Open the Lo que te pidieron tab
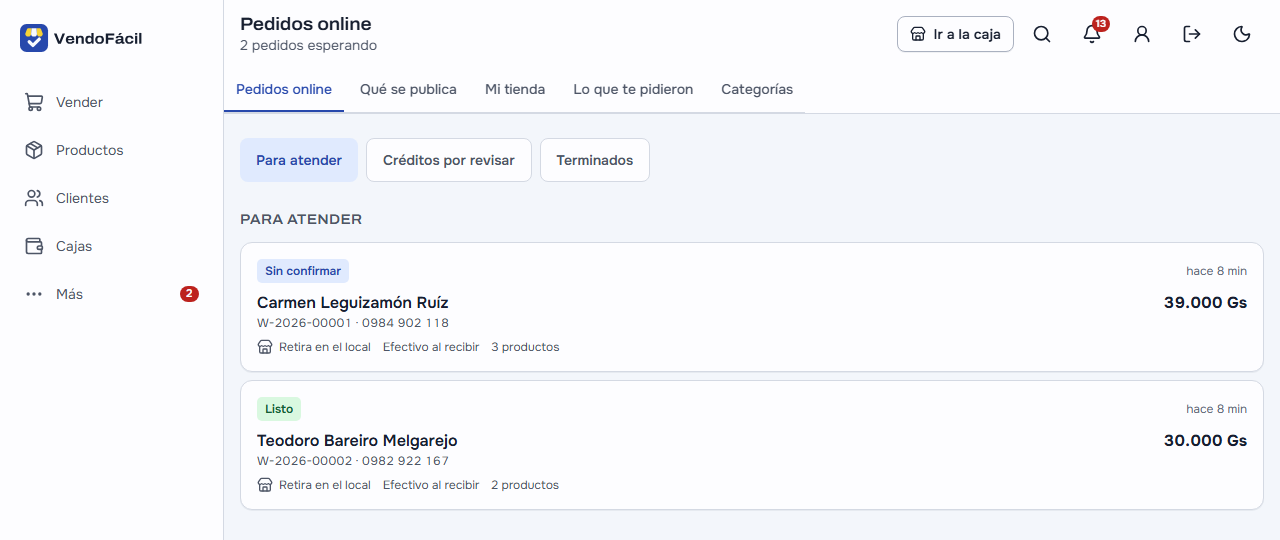The image size is (1280, 540). click(633, 89)
